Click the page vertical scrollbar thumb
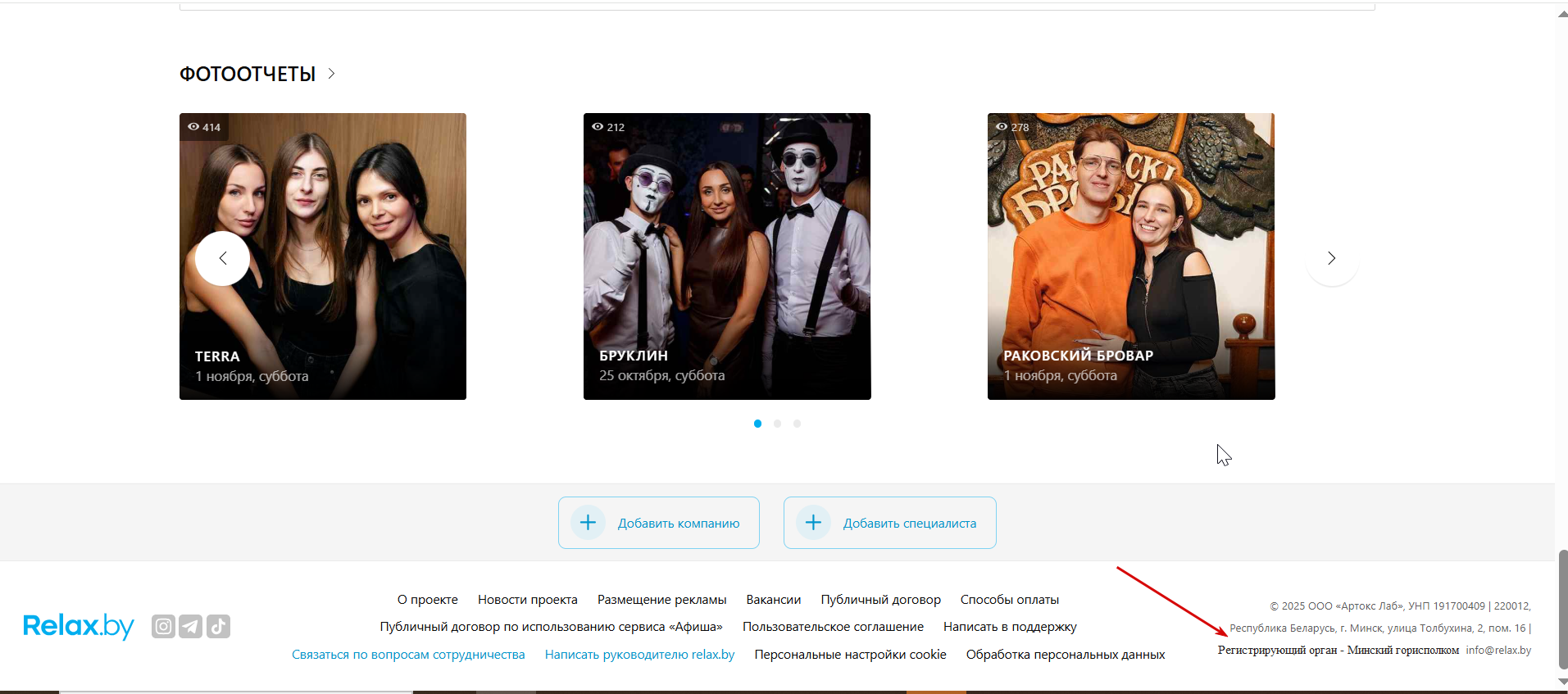 (x=1562, y=609)
